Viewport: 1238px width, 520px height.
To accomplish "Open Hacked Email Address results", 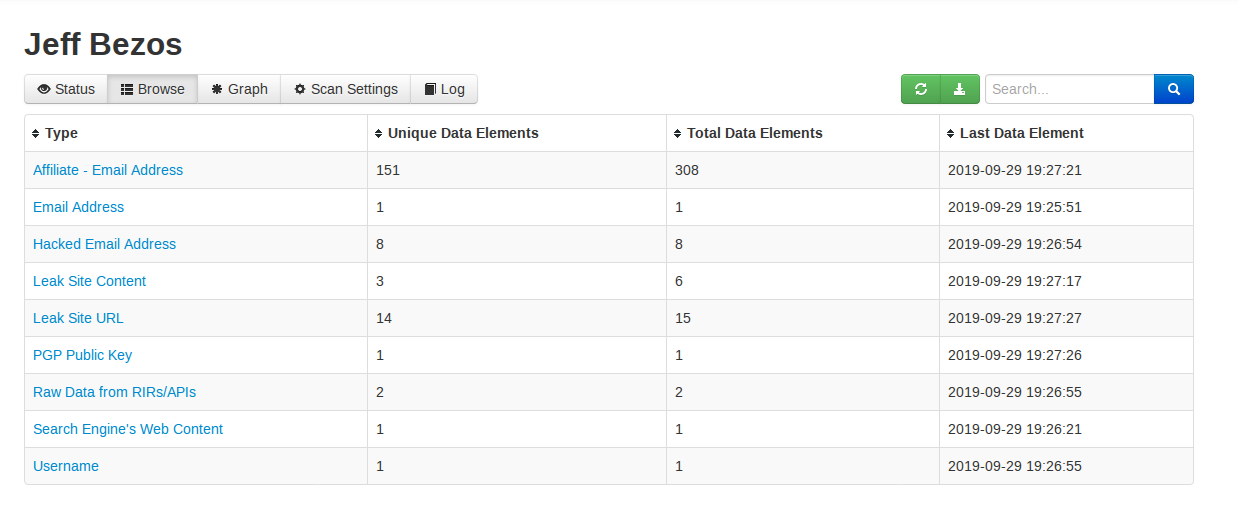I will pos(104,244).
